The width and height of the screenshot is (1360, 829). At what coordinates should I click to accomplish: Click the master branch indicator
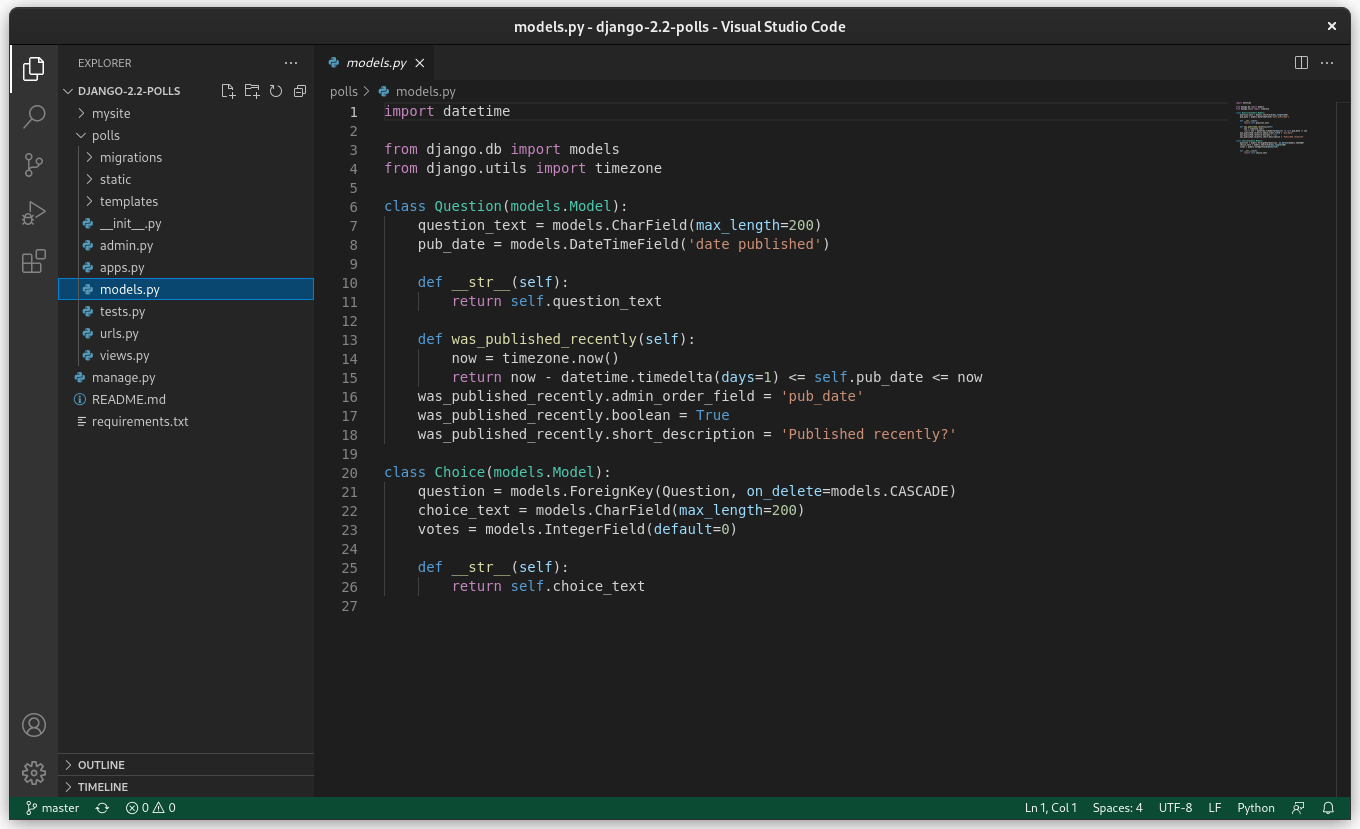[52, 808]
